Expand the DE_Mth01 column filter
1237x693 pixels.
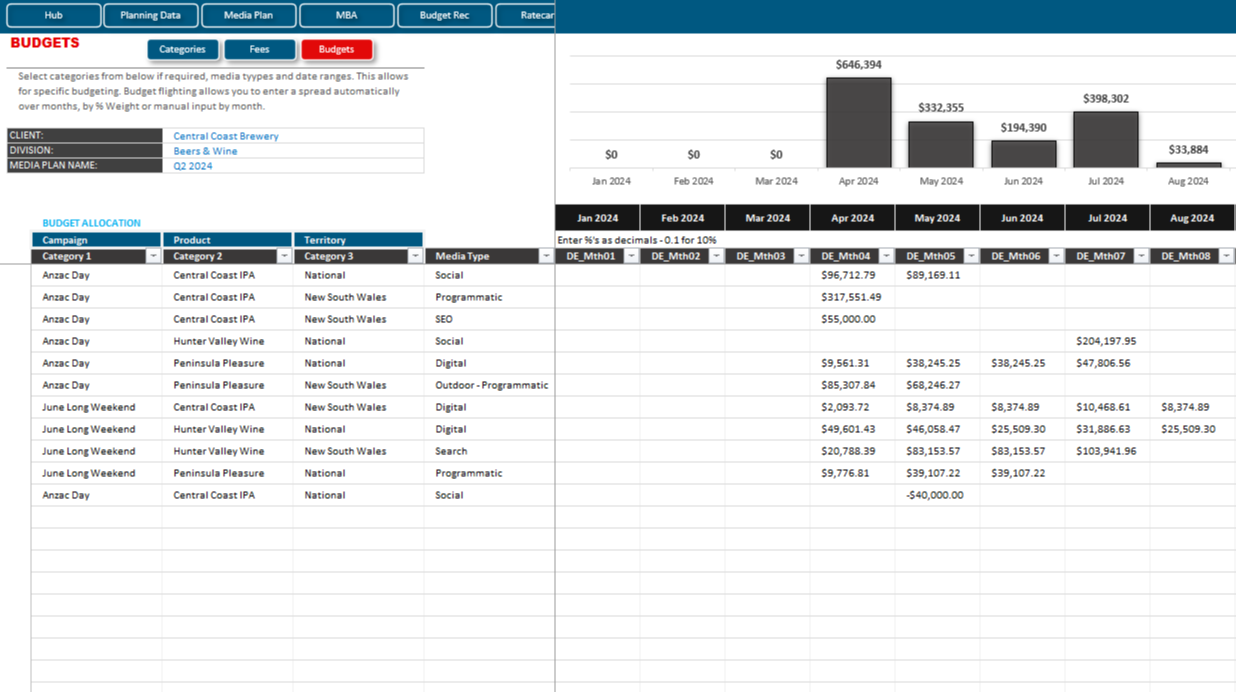[631, 256]
